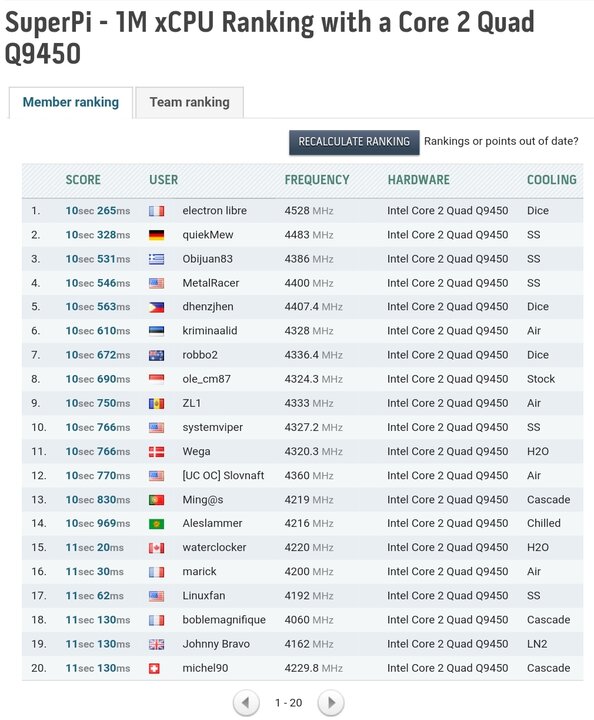Open the Hardware link in kriminaalid's row
This screenshot has height=720, width=594.
pyautogui.click(x=448, y=331)
